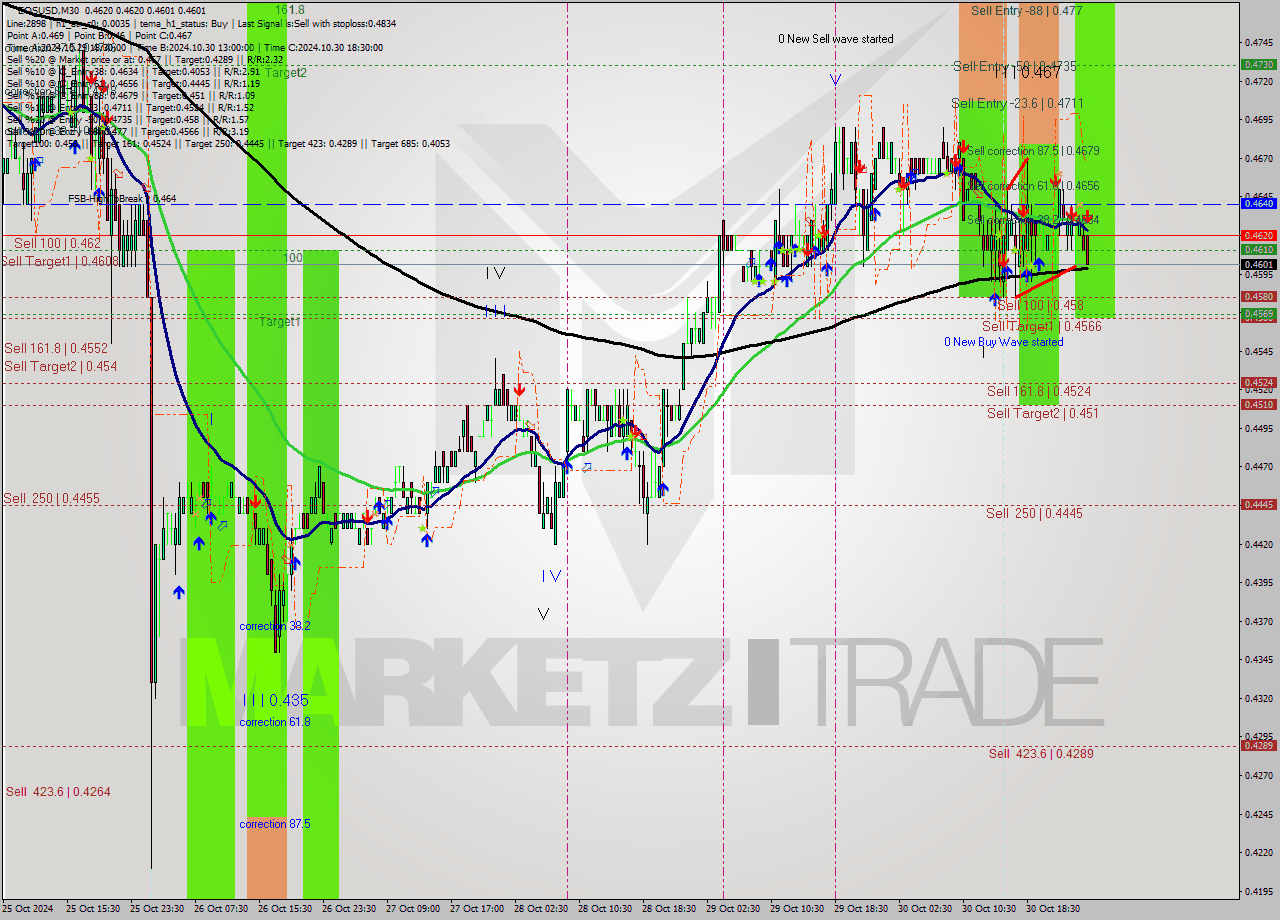Click the 'I I I 0.435' wave label

tap(275, 701)
